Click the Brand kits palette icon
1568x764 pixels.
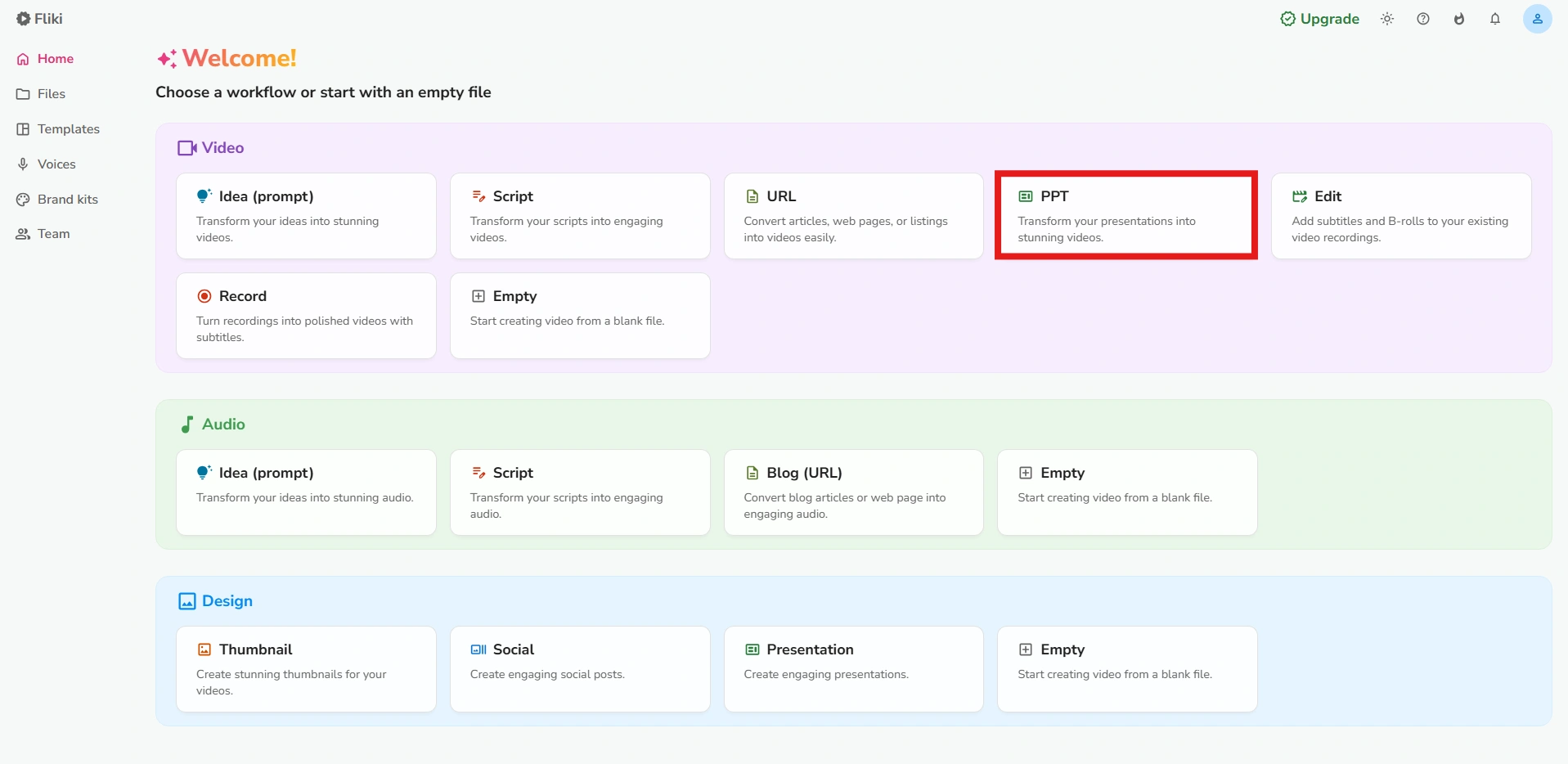[x=23, y=200]
